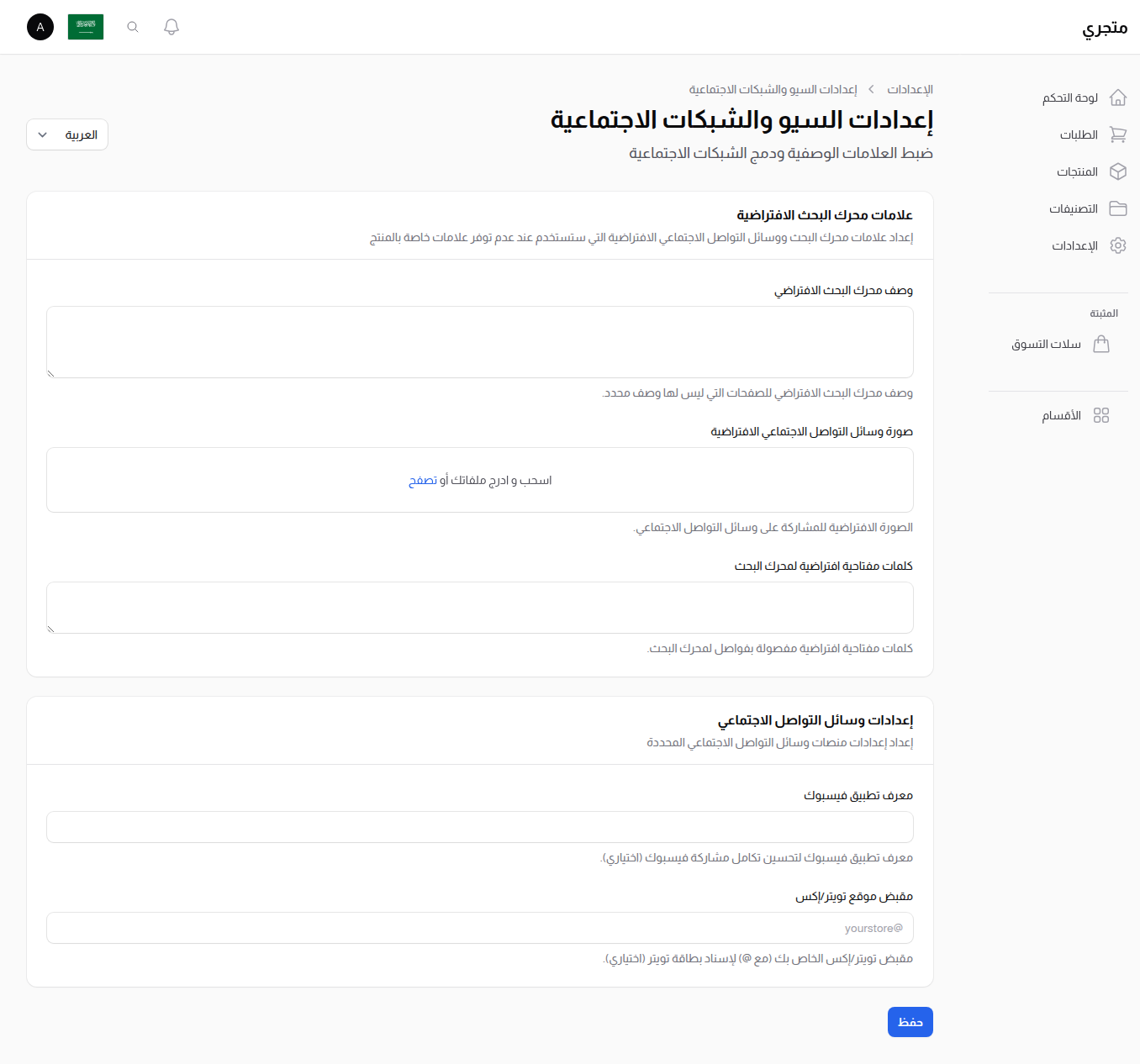The height and width of the screenshot is (1064, 1140).
Task: Open the search icon in the top bar
Action: pyautogui.click(x=132, y=26)
